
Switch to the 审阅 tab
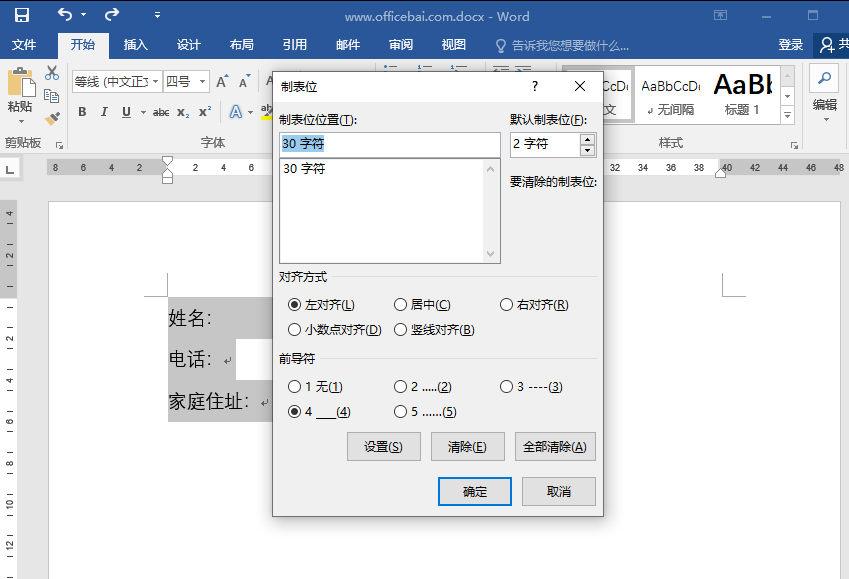tap(401, 45)
